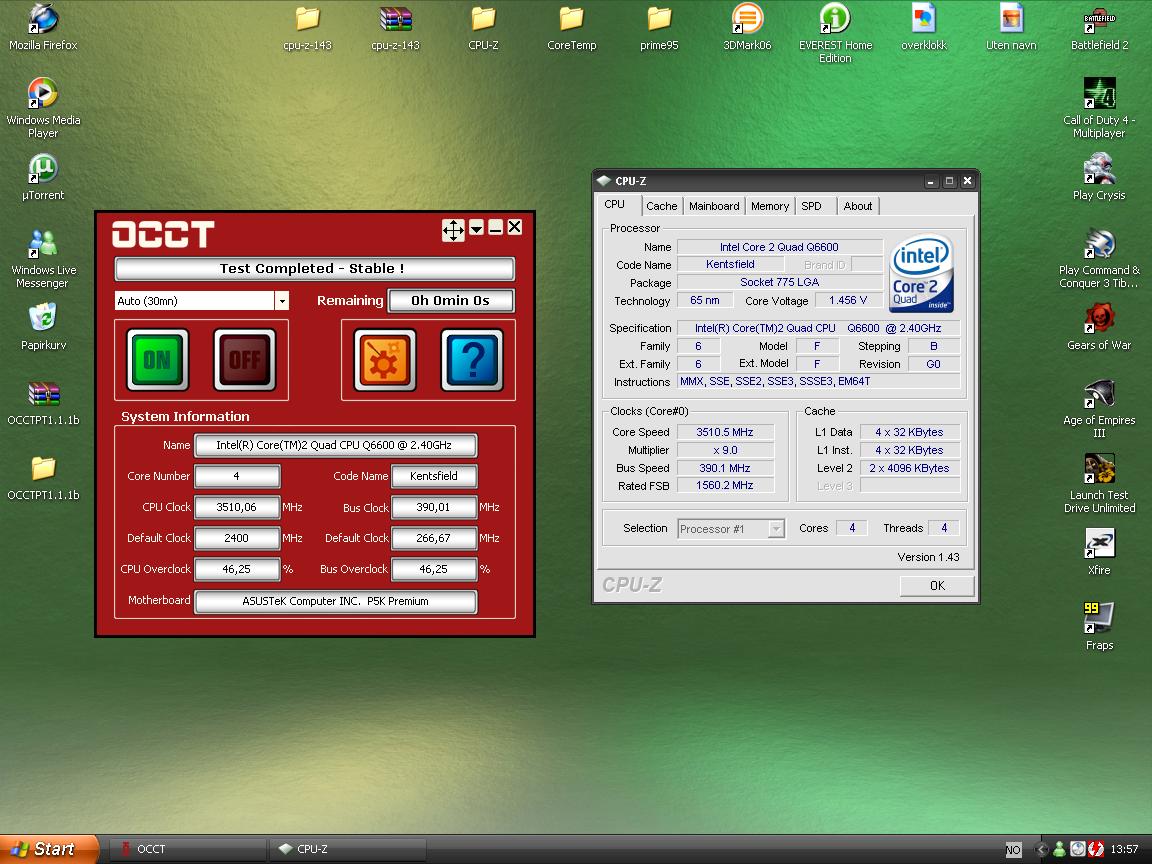Launch Command & Conquer 3 shortcut

(x=1099, y=259)
